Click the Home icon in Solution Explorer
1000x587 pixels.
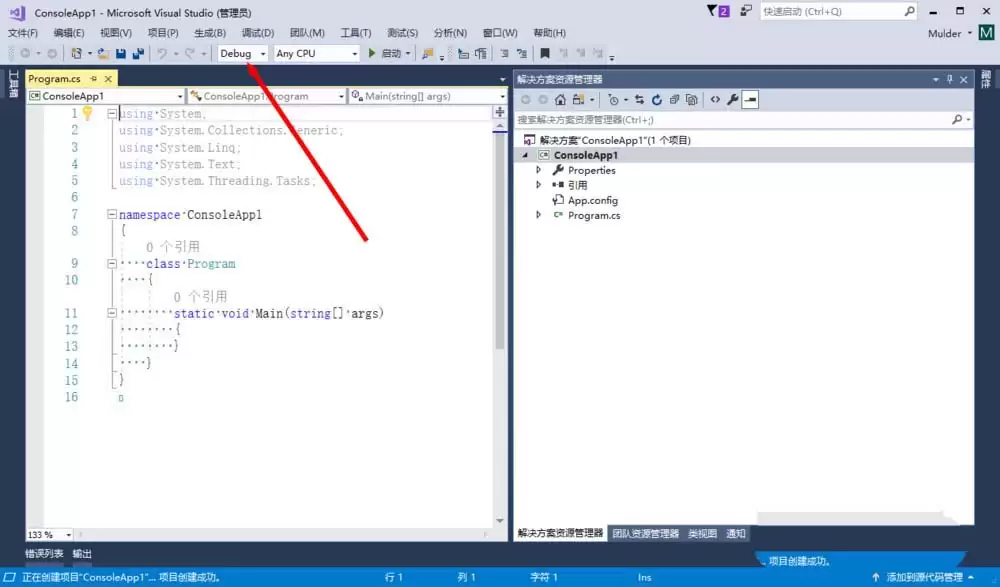(560, 99)
